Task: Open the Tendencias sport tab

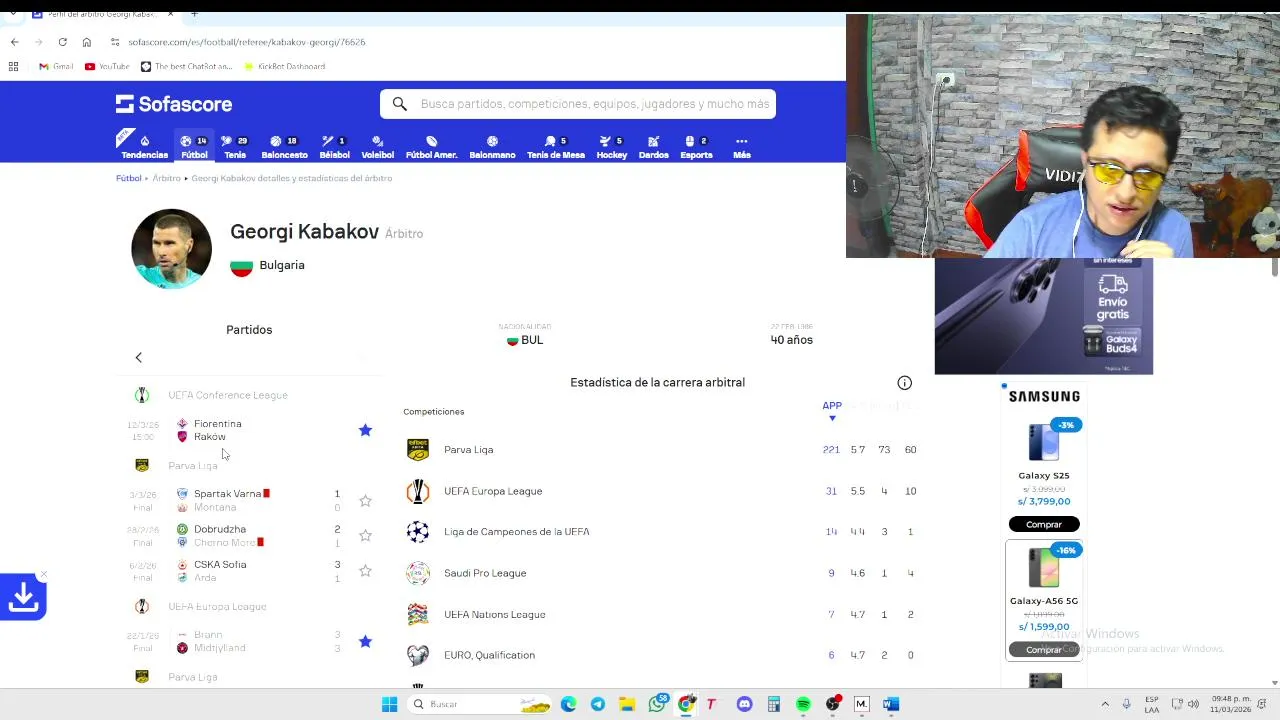Action: 144,147
